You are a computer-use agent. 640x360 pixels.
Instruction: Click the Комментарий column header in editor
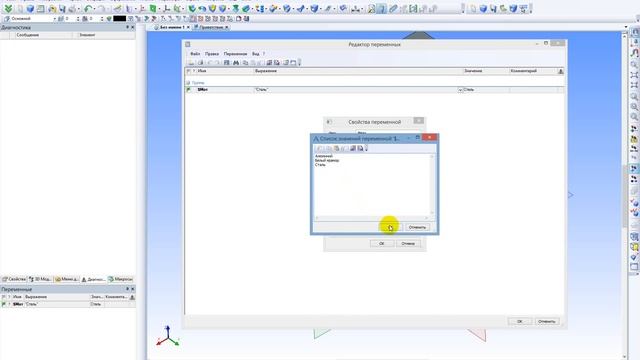(533, 71)
